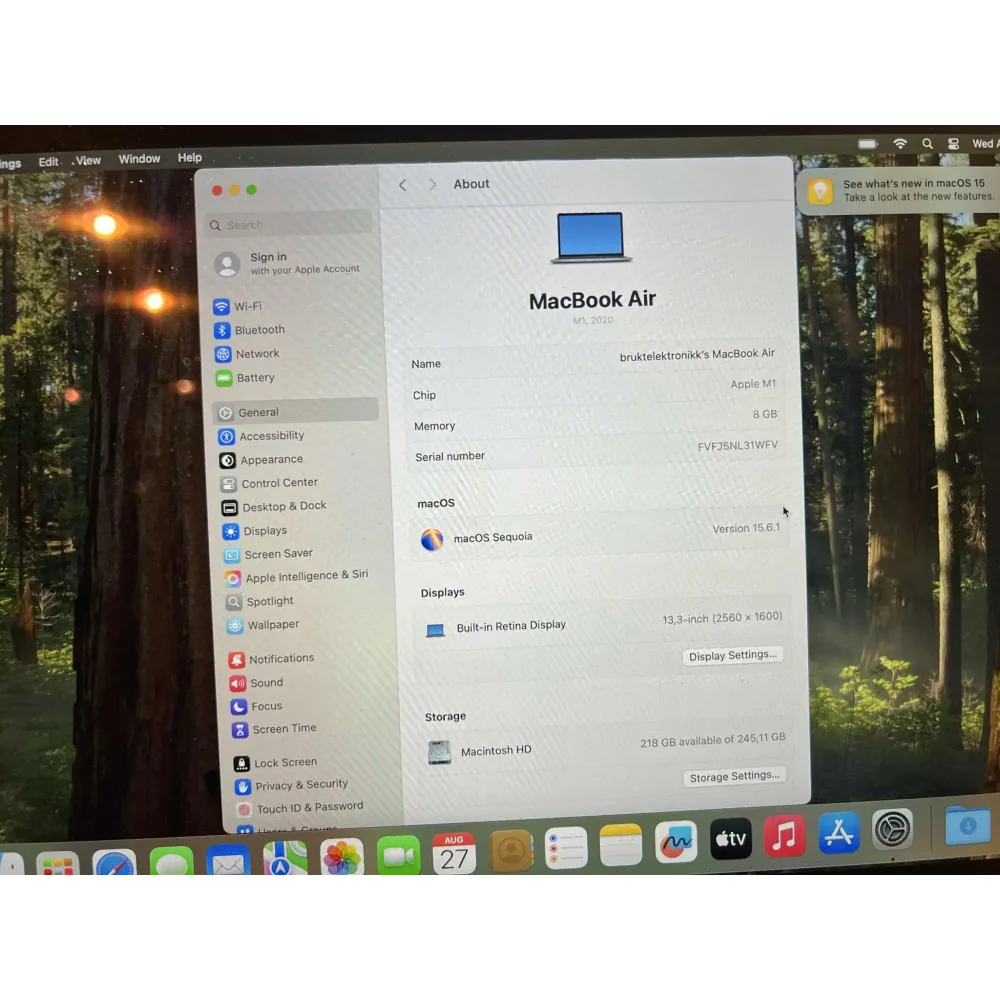Open Safari from the Dock
The height and width of the screenshot is (1000, 1000).
(x=114, y=862)
